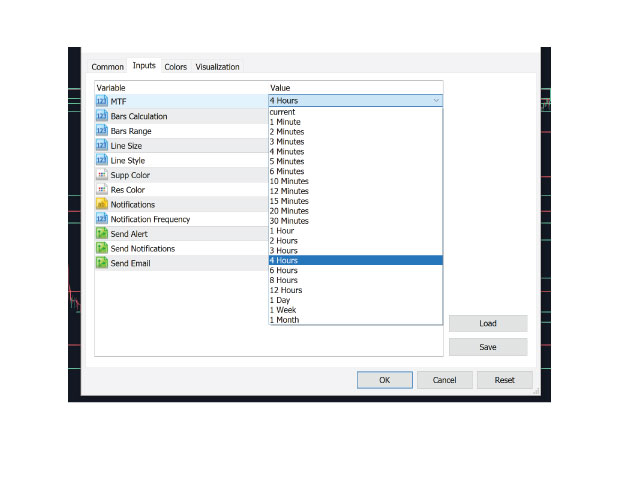Viewport: 640px width, 480px height.
Task: Click the 'Supp Color' variable name
Action: [130, 175]
